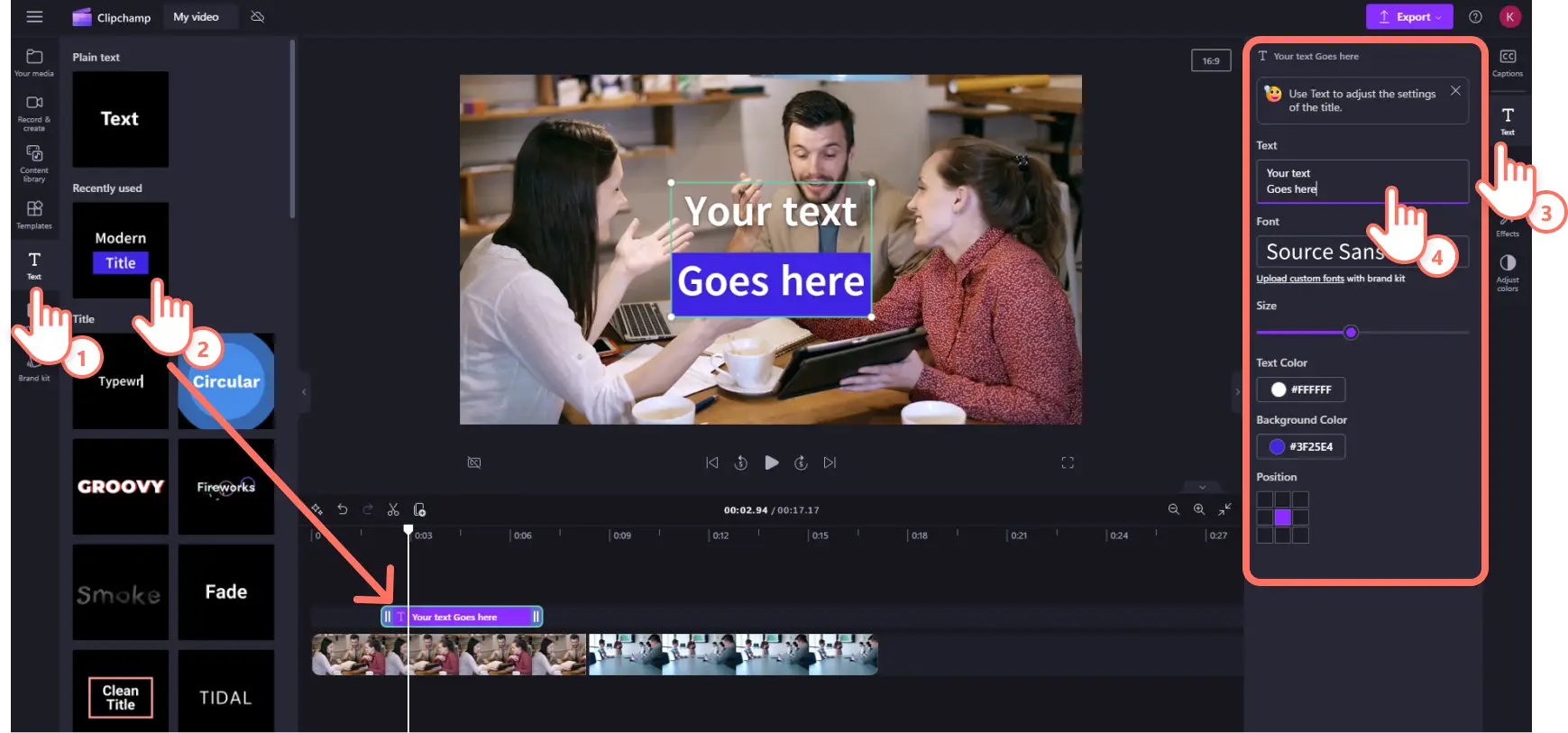The image size is (1568, 733).
Task: Open the Your media sidebar tab
Action: coord(34,62)
